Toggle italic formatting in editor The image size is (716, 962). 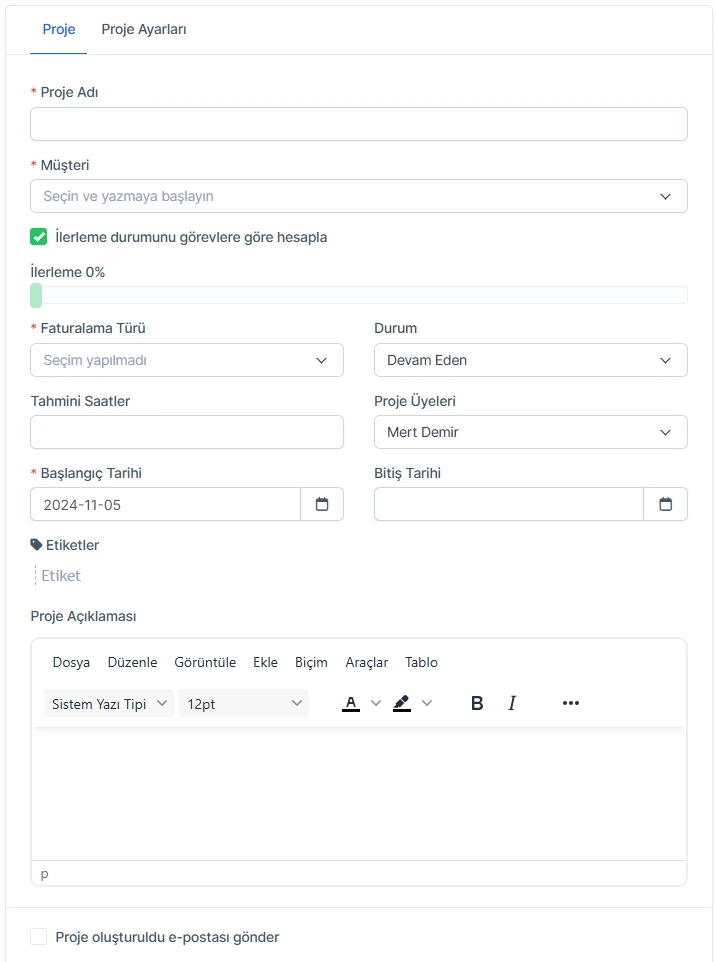[512, 703]
